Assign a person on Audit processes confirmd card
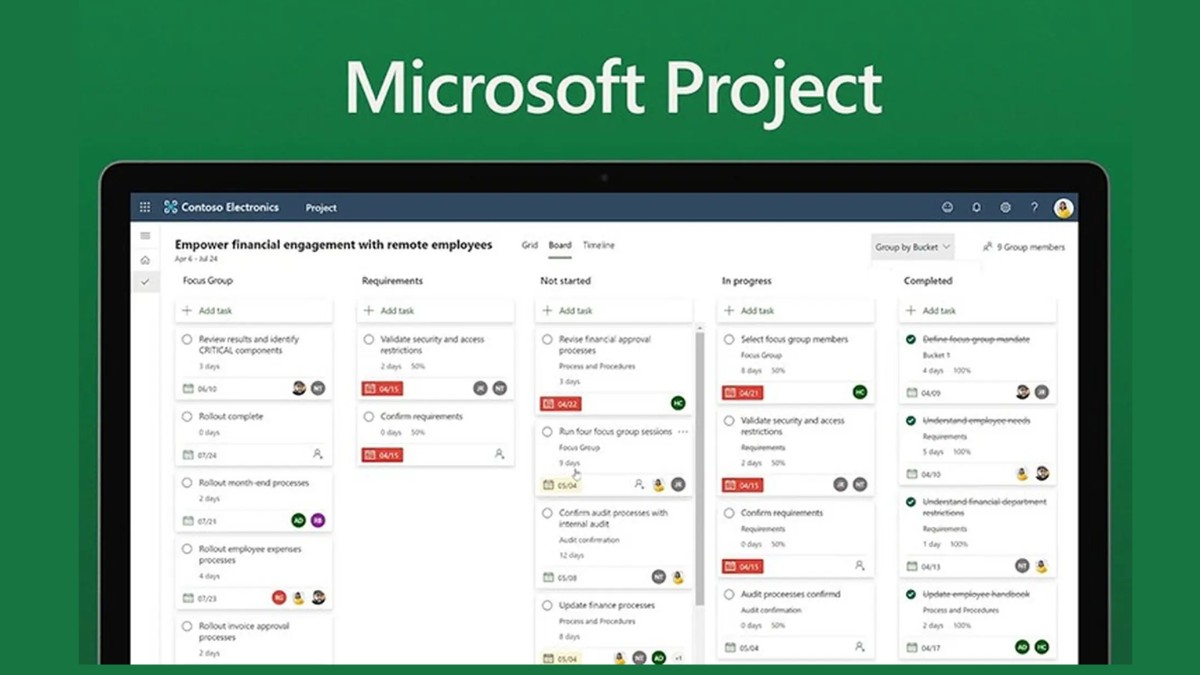Screen dimensions: 1200x675 pos(859,647)
